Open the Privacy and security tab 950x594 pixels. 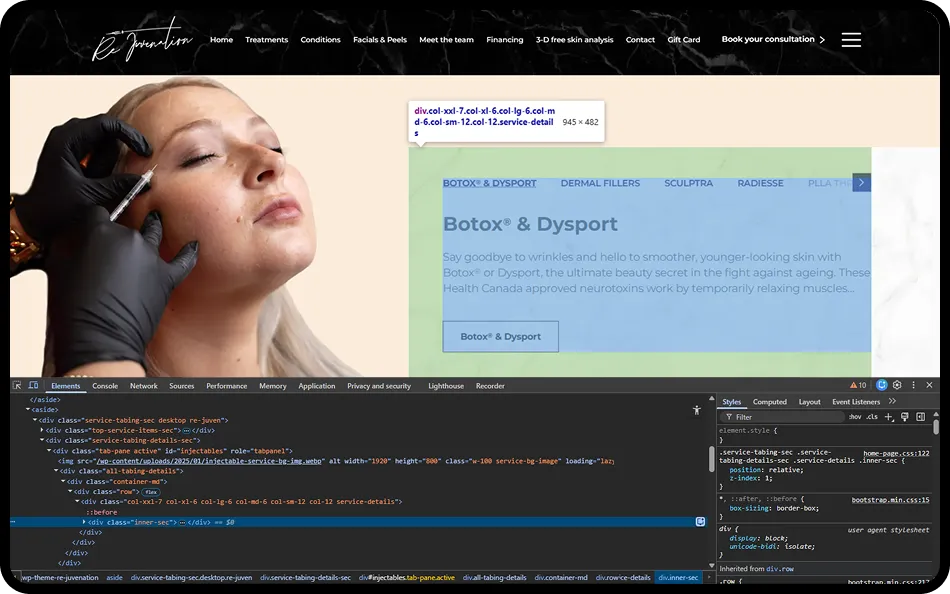(379, 385)
